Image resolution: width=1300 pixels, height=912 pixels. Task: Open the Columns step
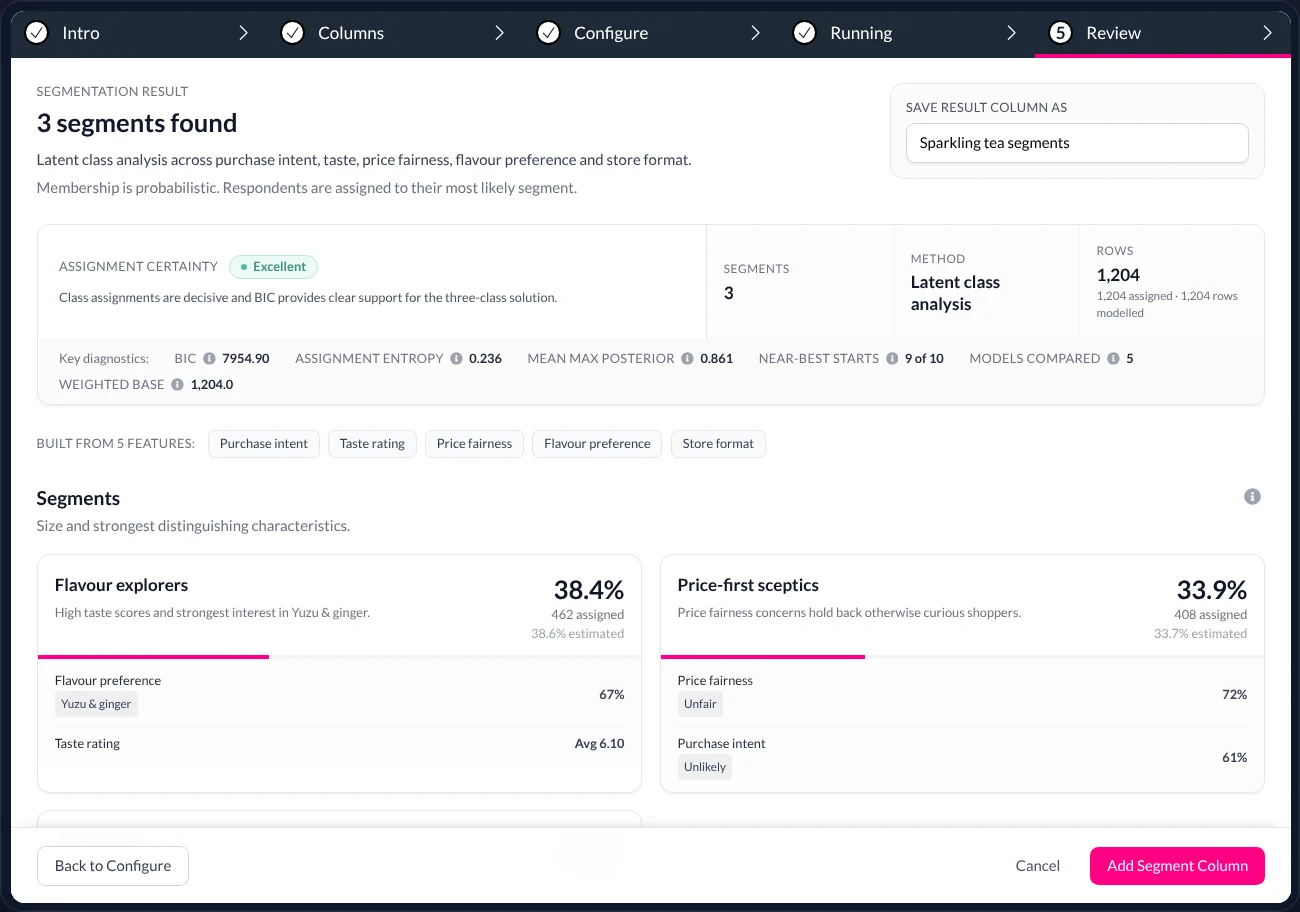[394, 33]
